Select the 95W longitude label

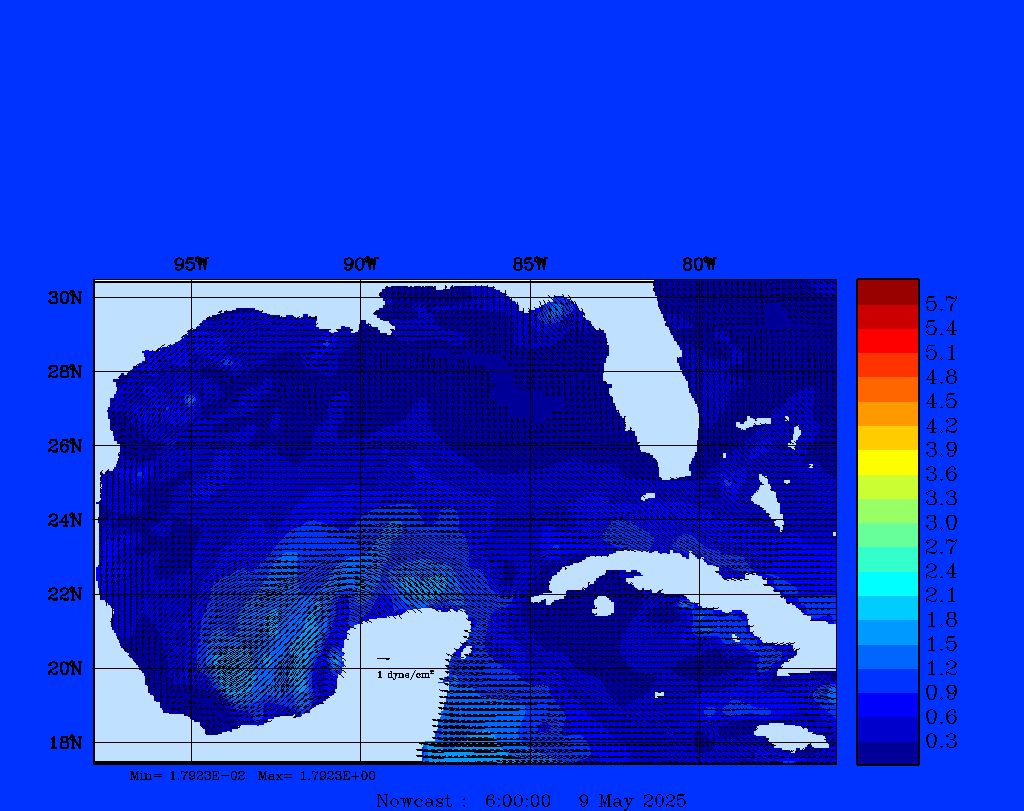point(190,264)
